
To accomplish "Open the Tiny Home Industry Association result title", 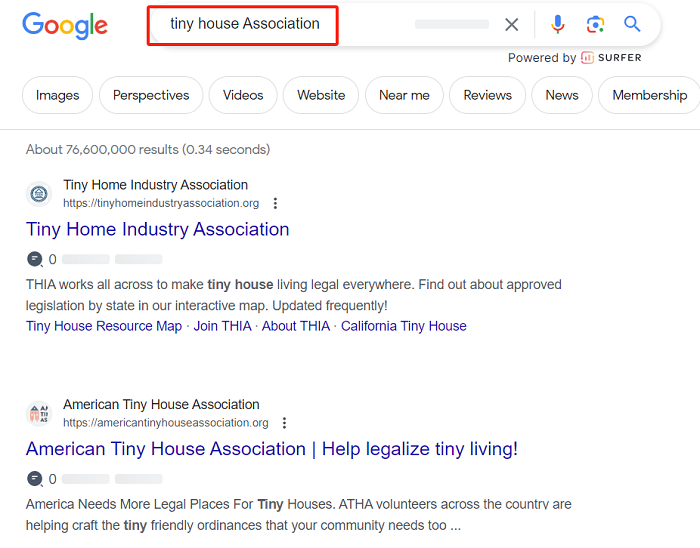I will (x=158, y=229).
